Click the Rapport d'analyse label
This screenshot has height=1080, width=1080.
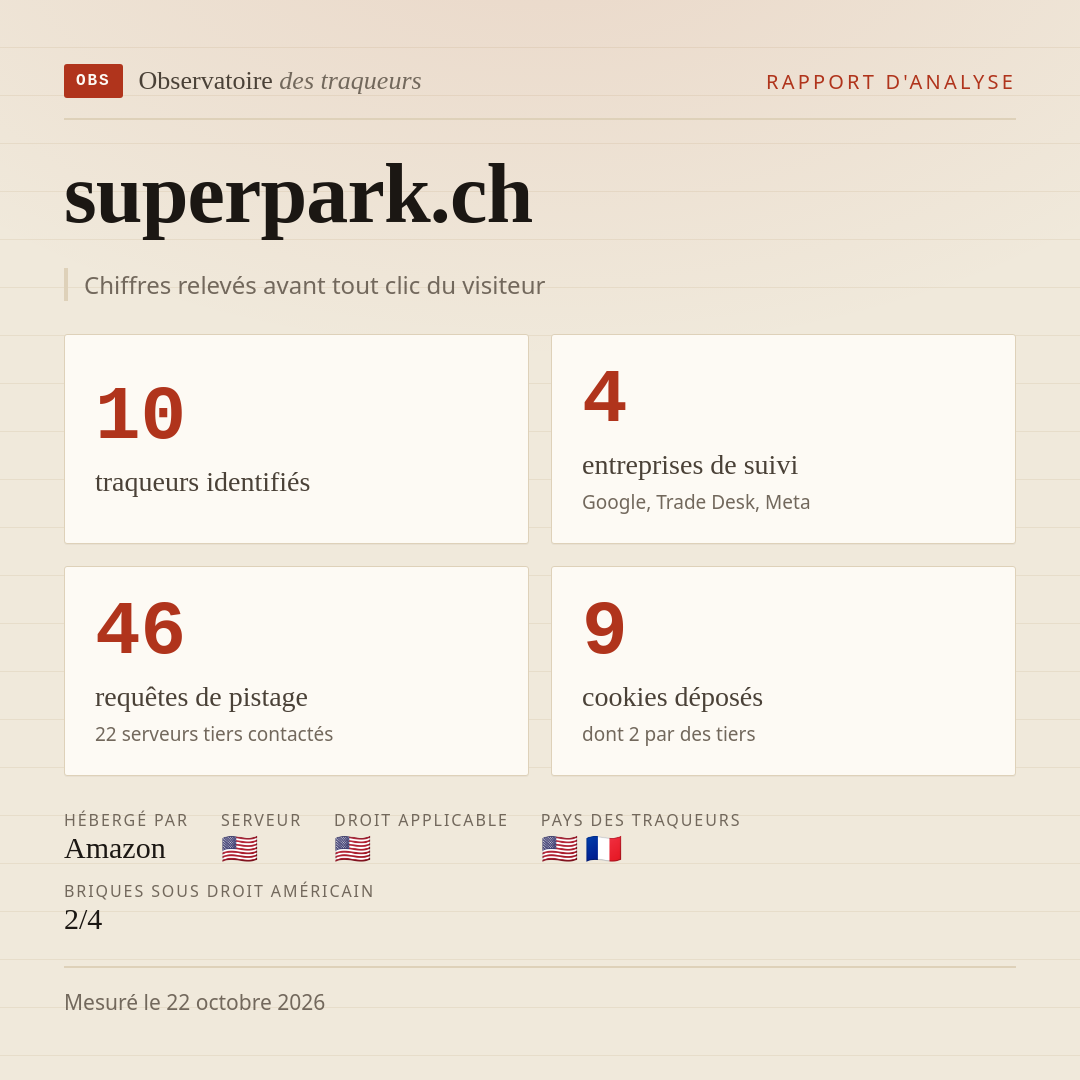pyautogui.click(x=891, y=82)
